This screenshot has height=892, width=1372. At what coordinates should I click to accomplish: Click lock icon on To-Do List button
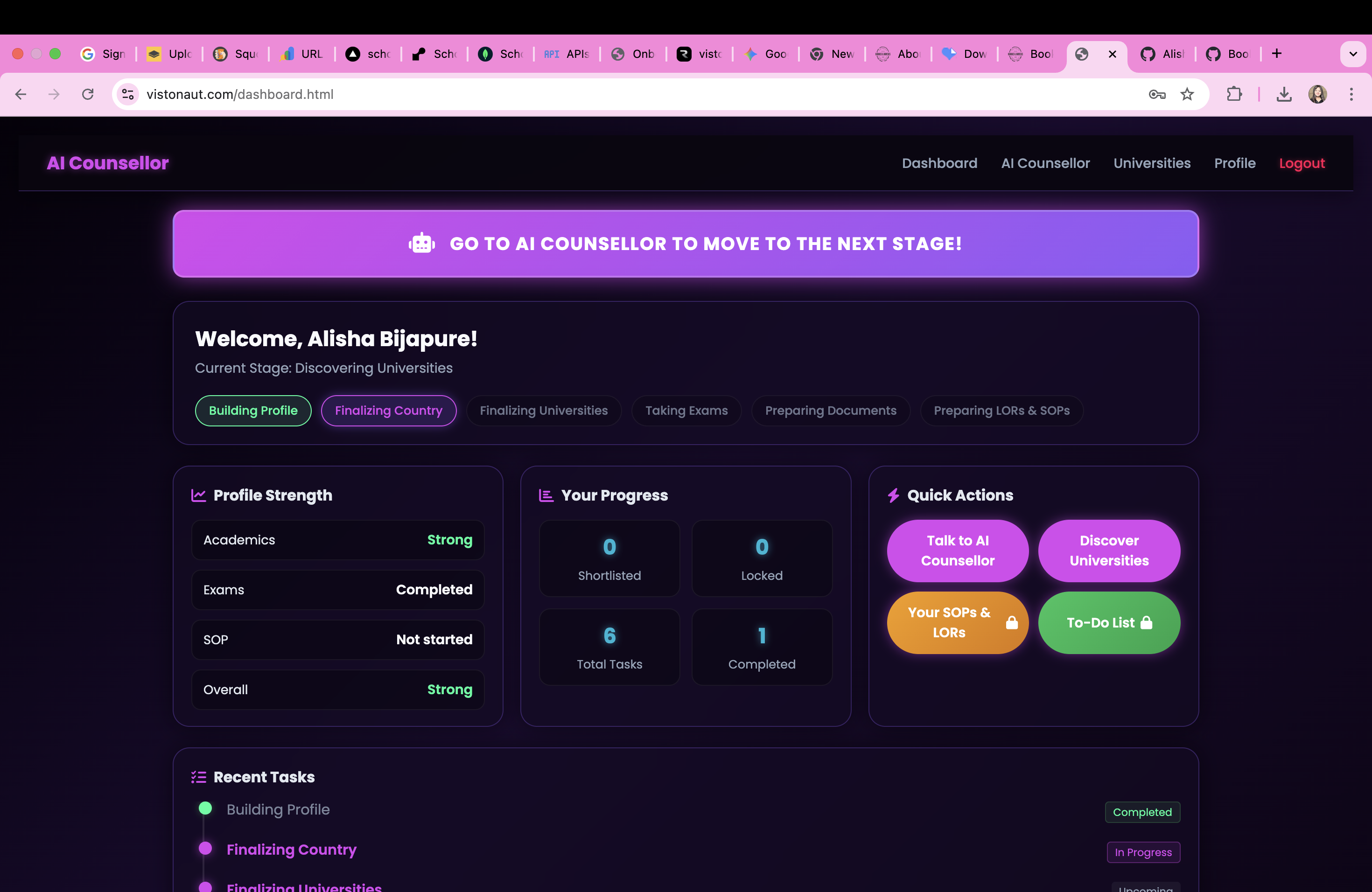(1147, 623)
